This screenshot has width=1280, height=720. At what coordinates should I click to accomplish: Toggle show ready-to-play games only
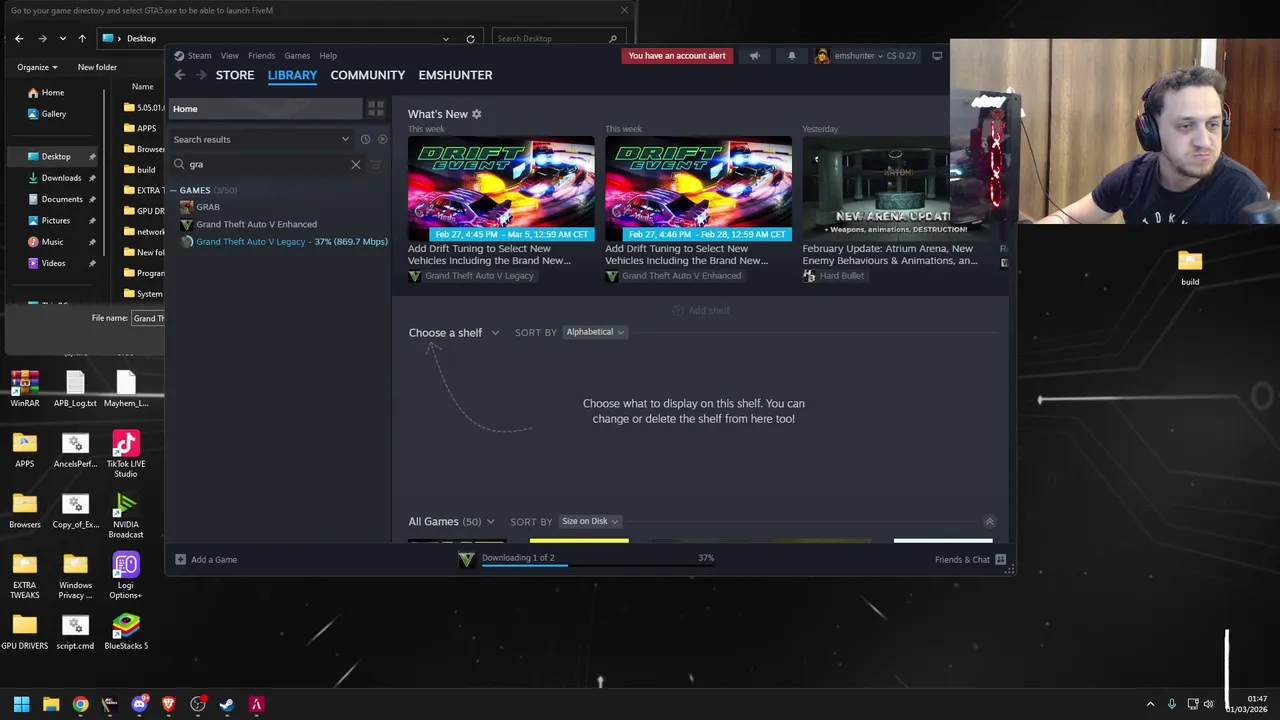click(x=382, y=140)
